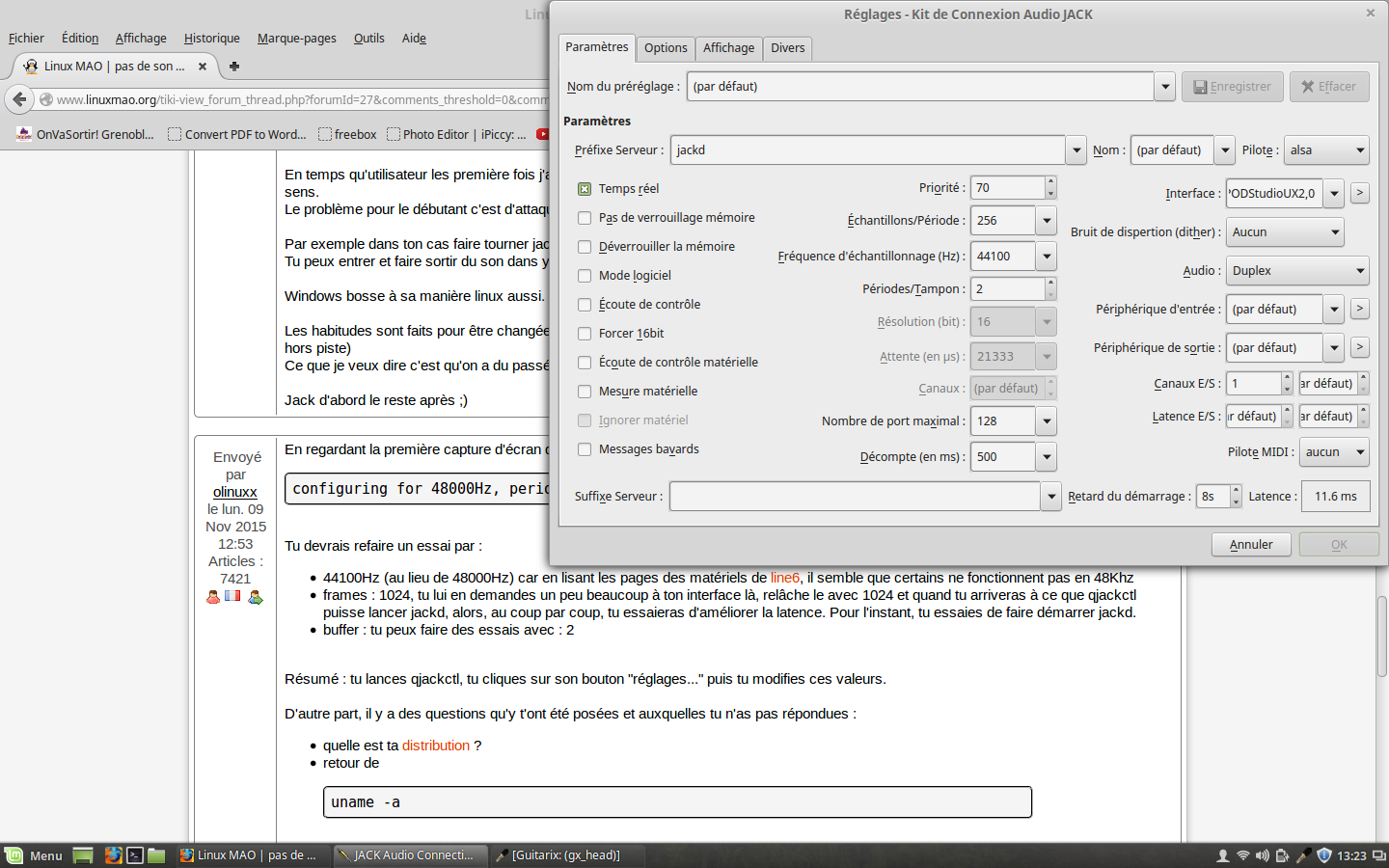Close the Linux MAO browser tab
The width and height of the screenshot is (1389, 868).
point(203,67)
